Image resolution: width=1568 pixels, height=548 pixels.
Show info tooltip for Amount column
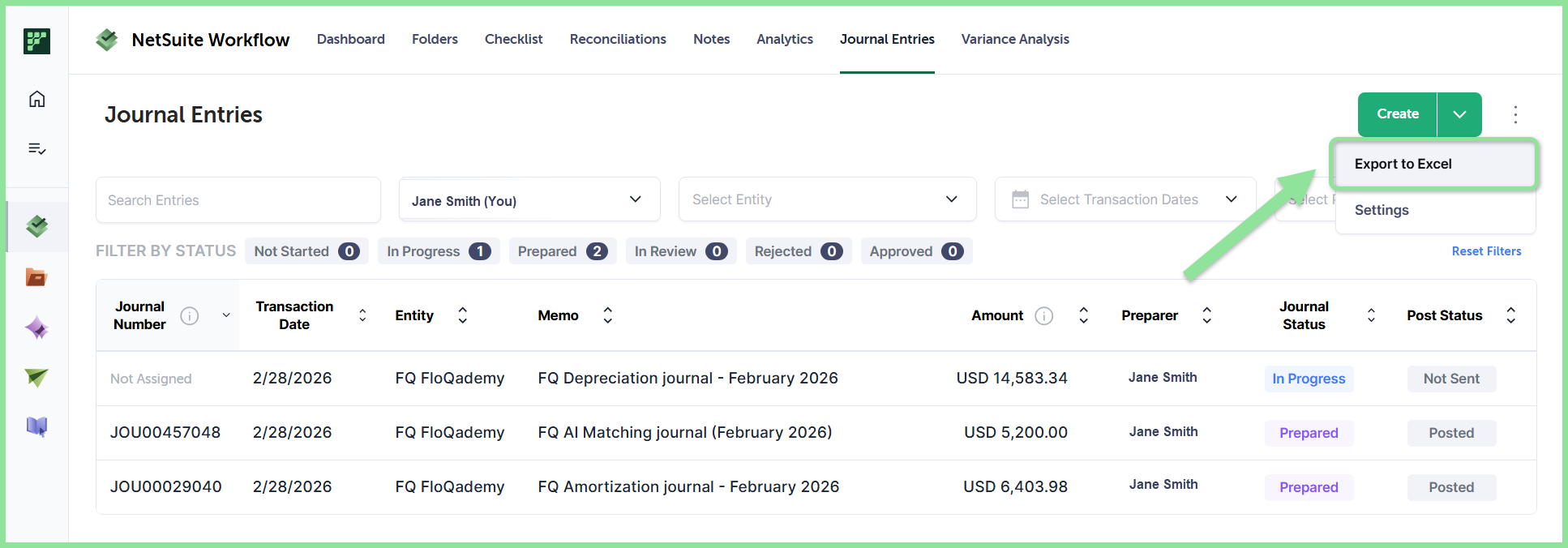[1044, 316]
